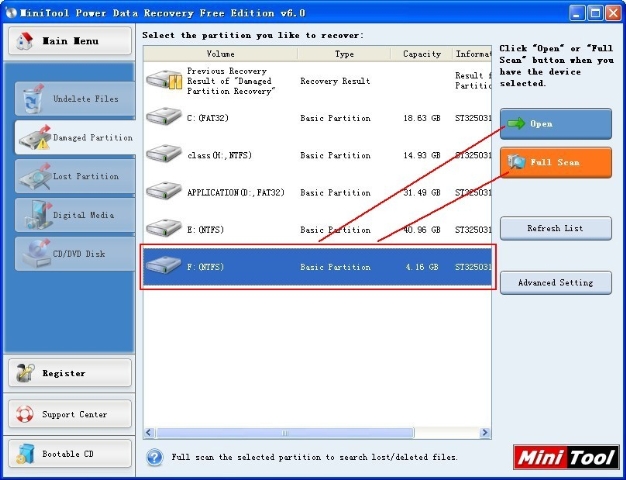Click the app icon in title bar

click(x=11, y=13)
